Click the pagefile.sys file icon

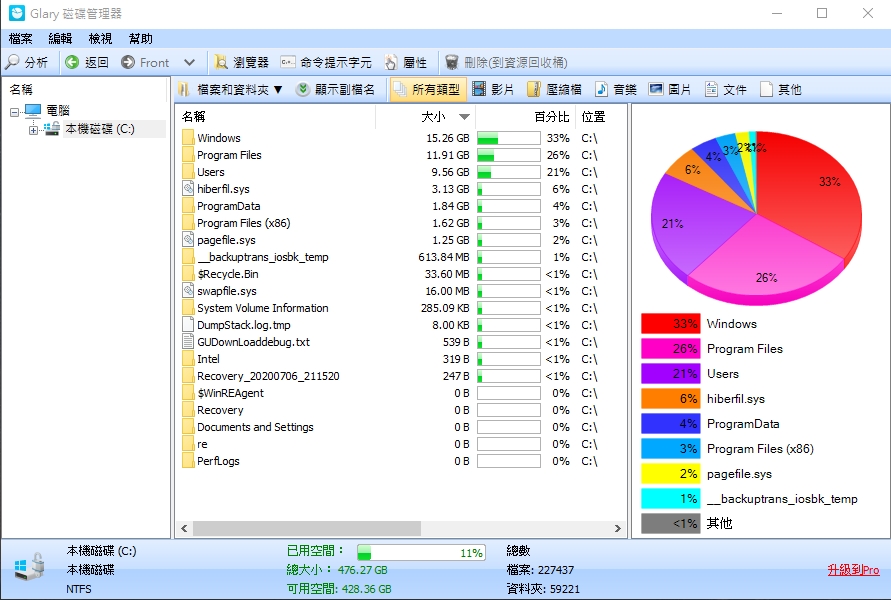[x=188, y=240]
